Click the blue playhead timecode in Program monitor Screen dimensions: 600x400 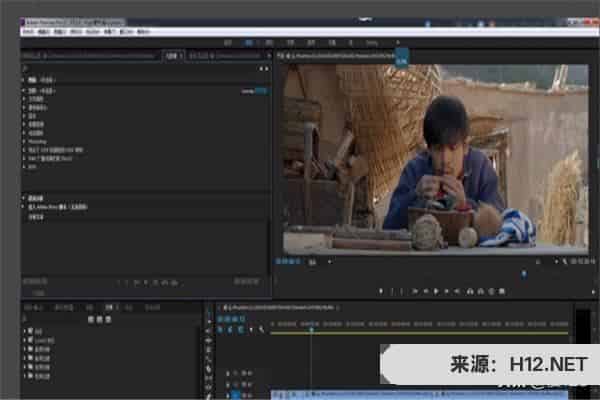point(288,262)
